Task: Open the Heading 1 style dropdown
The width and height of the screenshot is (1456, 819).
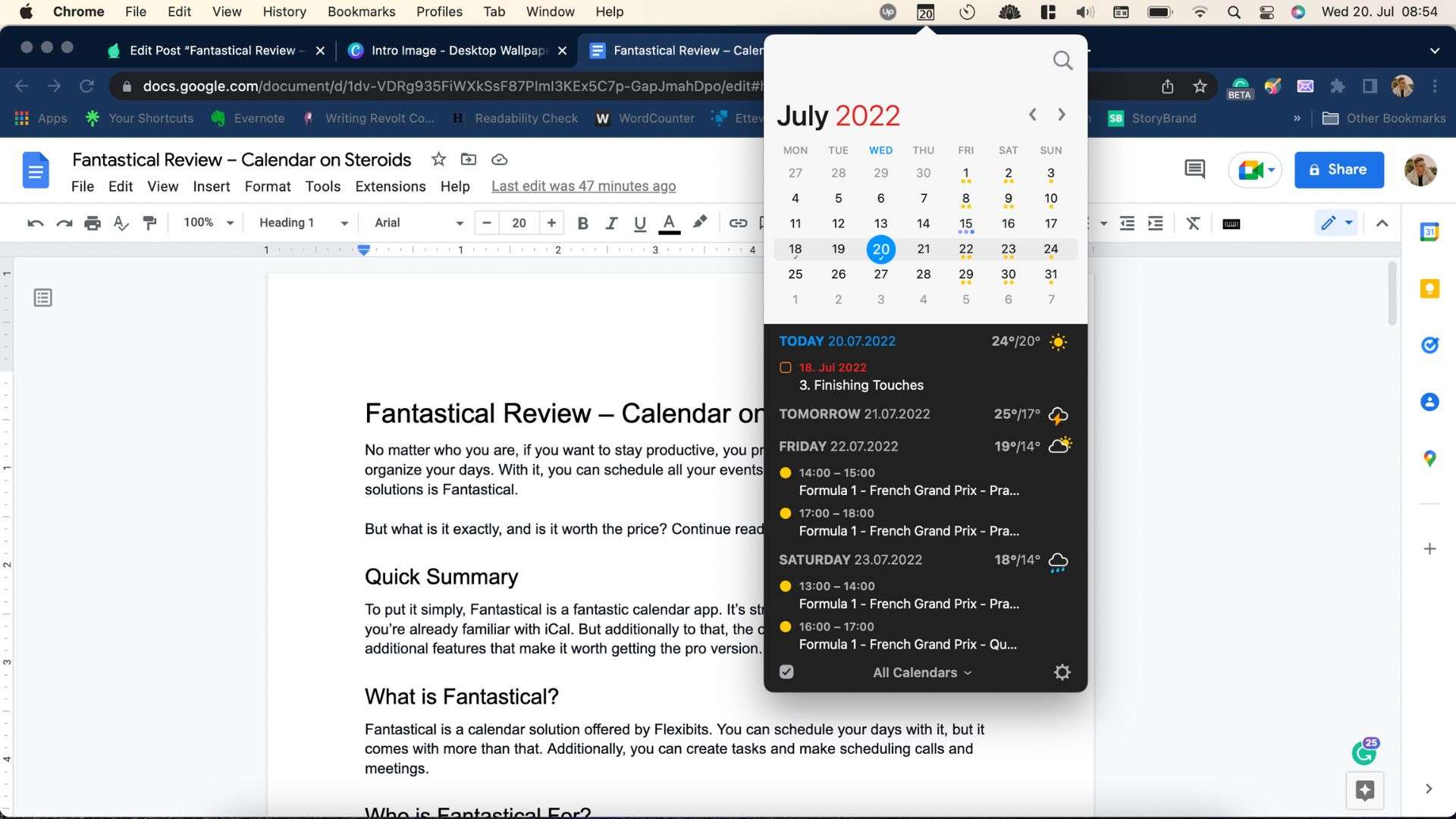Action: coord(303,223)
